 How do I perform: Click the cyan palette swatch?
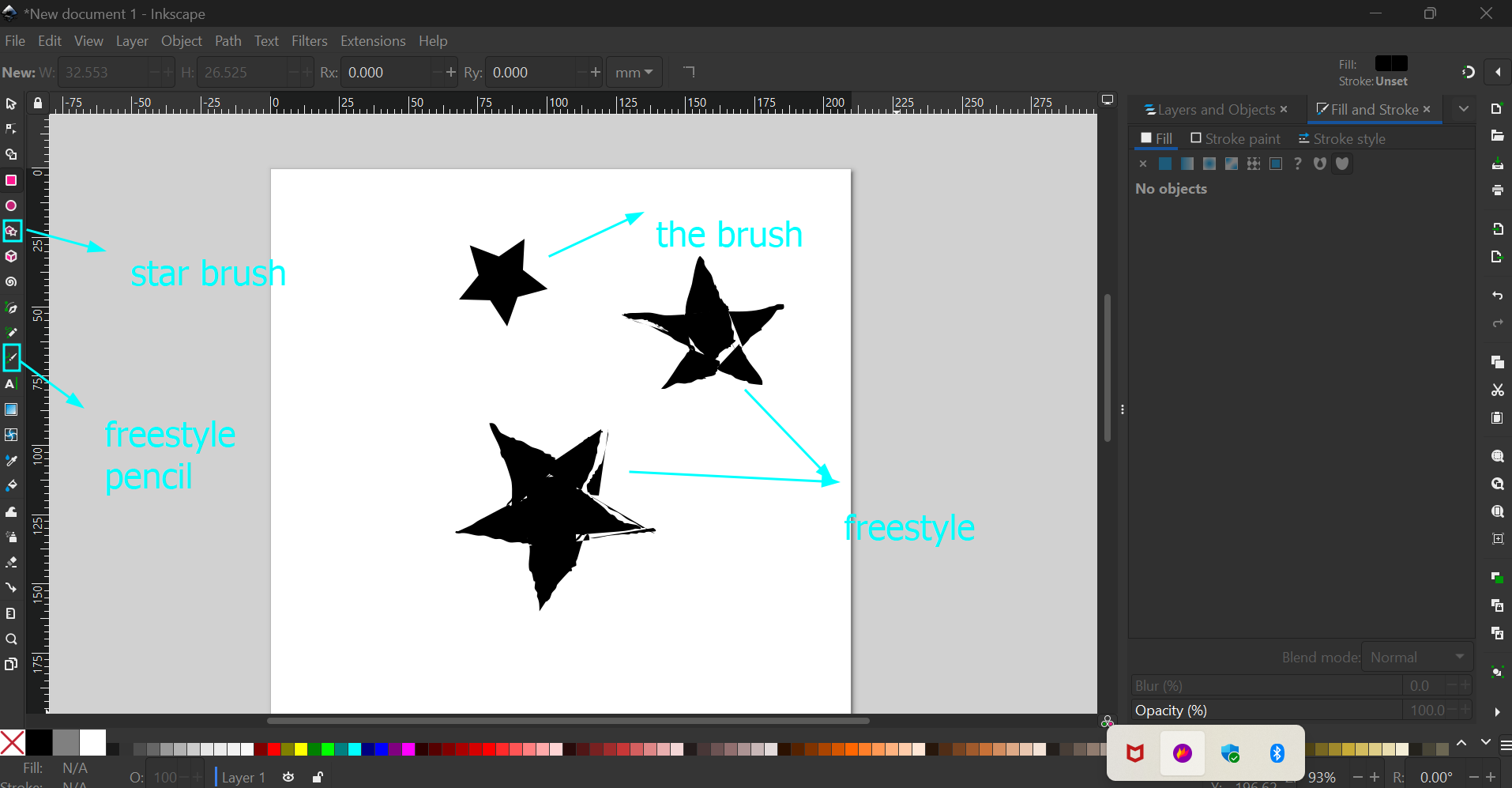tap(355, 748)
